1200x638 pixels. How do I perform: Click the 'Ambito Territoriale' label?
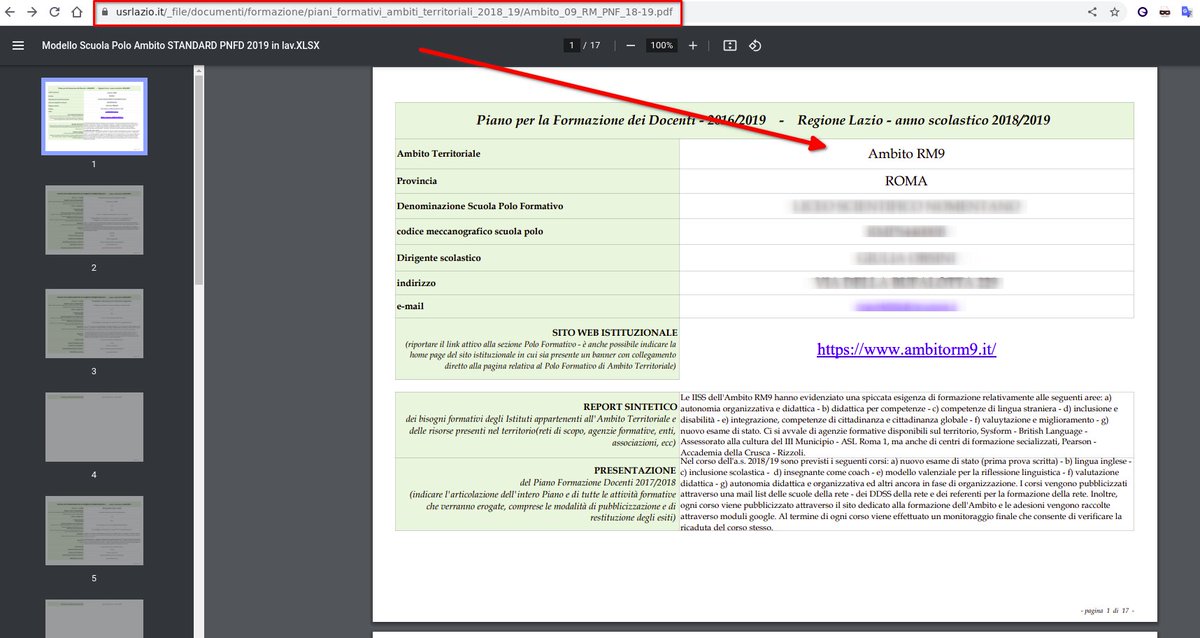point(439,153)
